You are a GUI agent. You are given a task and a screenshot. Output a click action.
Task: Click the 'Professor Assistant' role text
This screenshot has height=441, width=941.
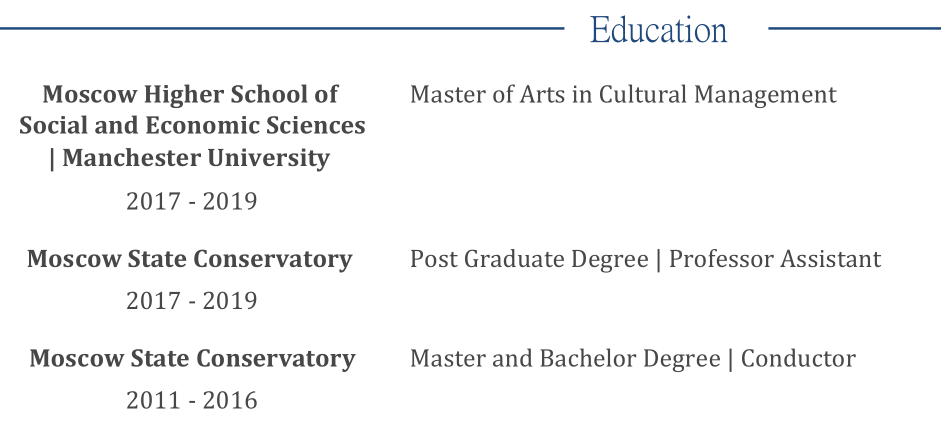775,259
